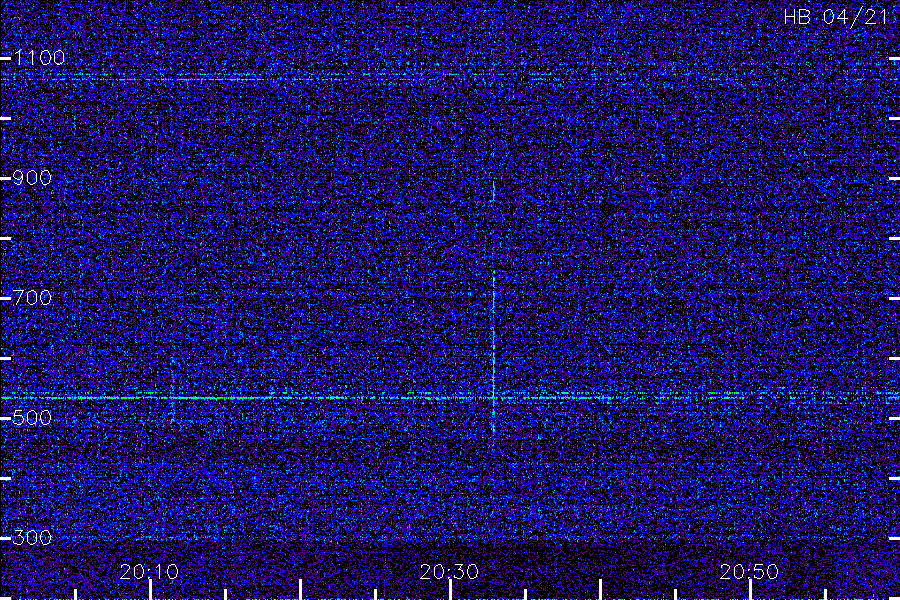Click the 900 frequency axis label

(32, 177)
